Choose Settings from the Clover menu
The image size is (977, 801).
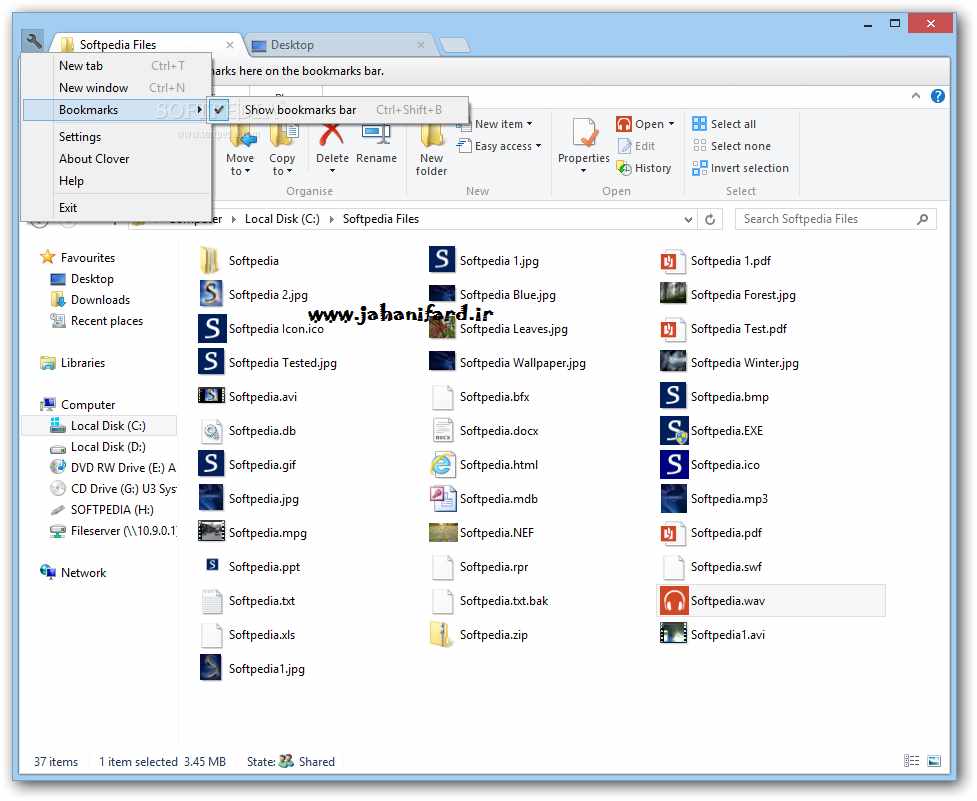click(80, 137)
